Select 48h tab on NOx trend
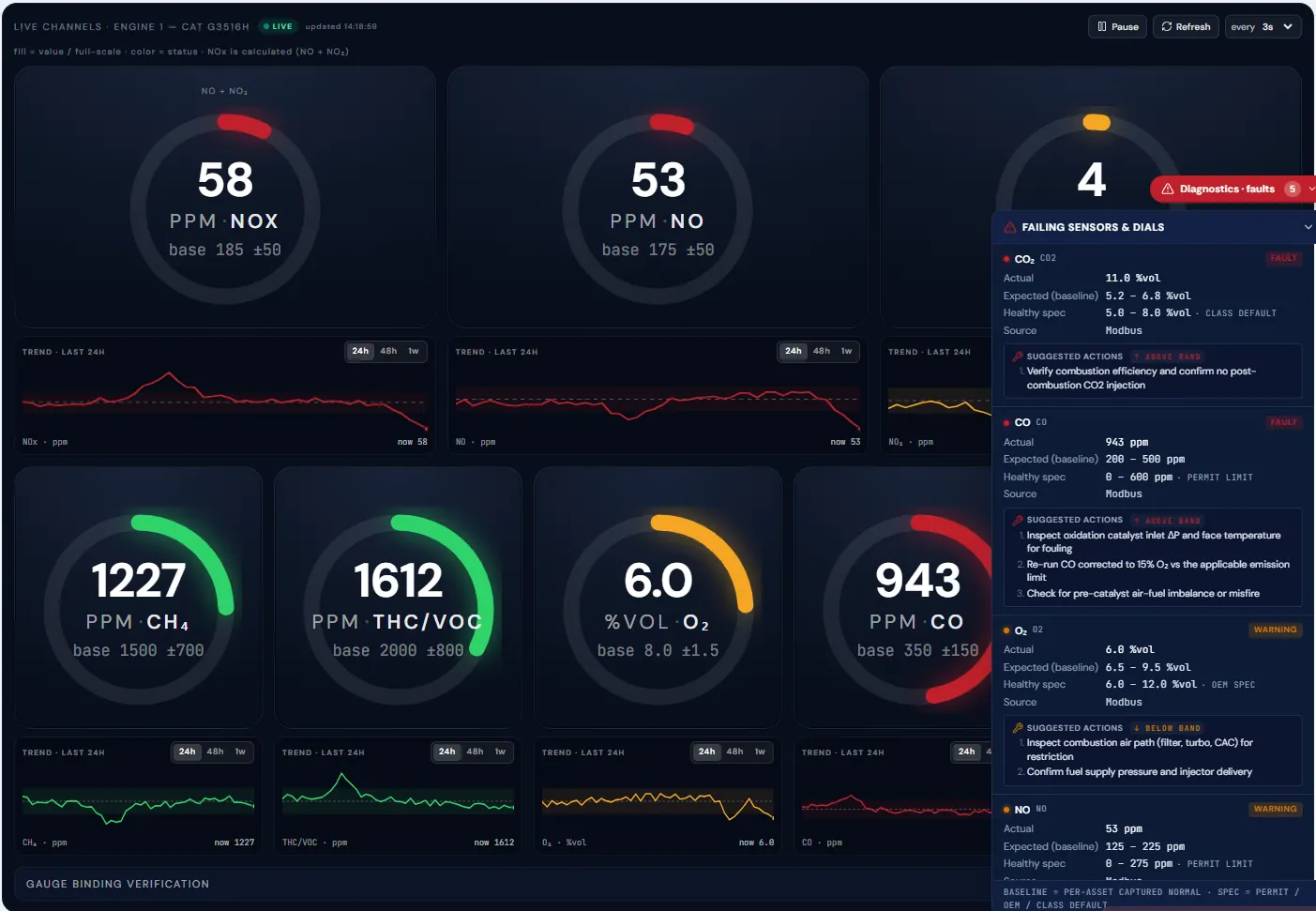This screenshot has width=1316, height=911. pyautogui.click(x=388, y=351)
